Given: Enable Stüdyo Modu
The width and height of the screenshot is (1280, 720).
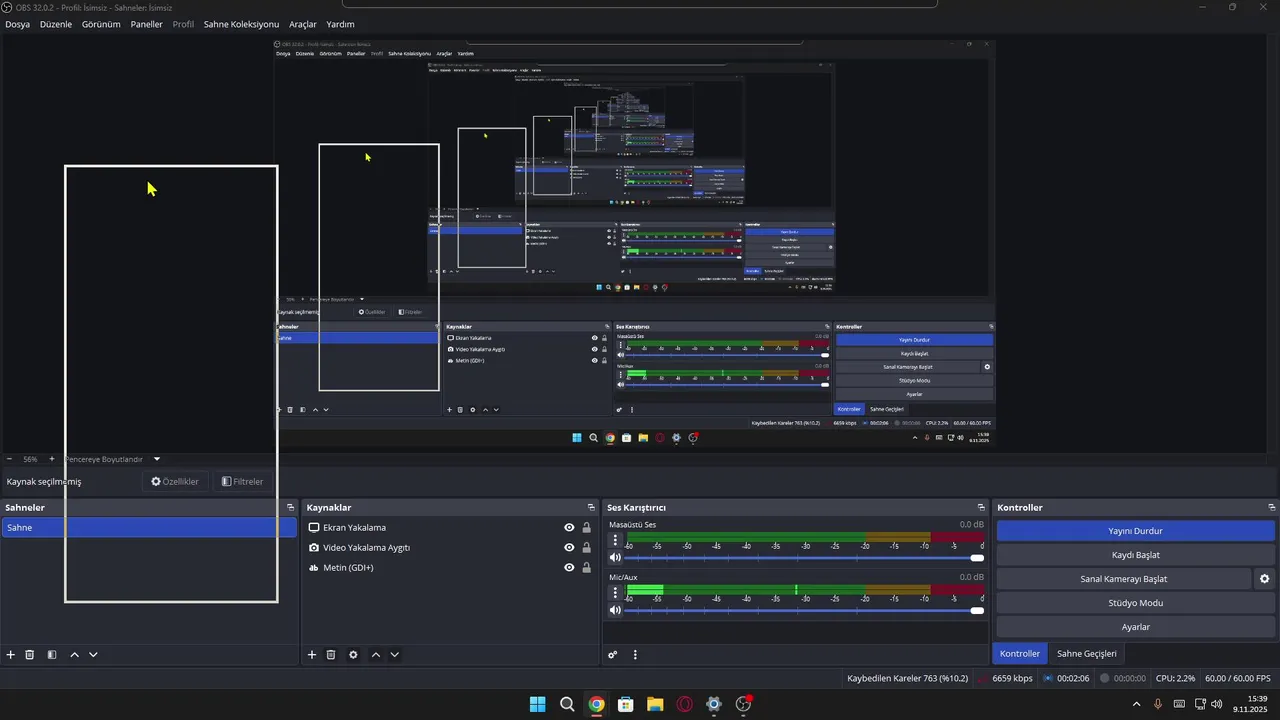Looking at the screenshot, I should (1136, 603).
